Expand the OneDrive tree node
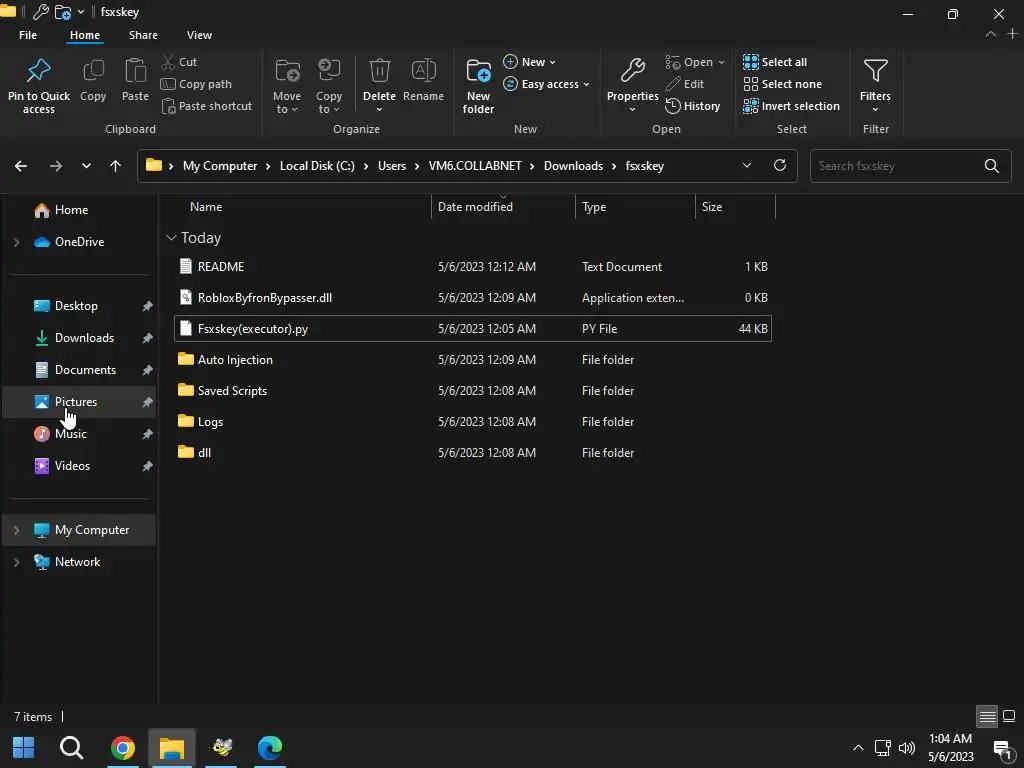This screenshot has height=768, width=1024. (x=16, y=242)
